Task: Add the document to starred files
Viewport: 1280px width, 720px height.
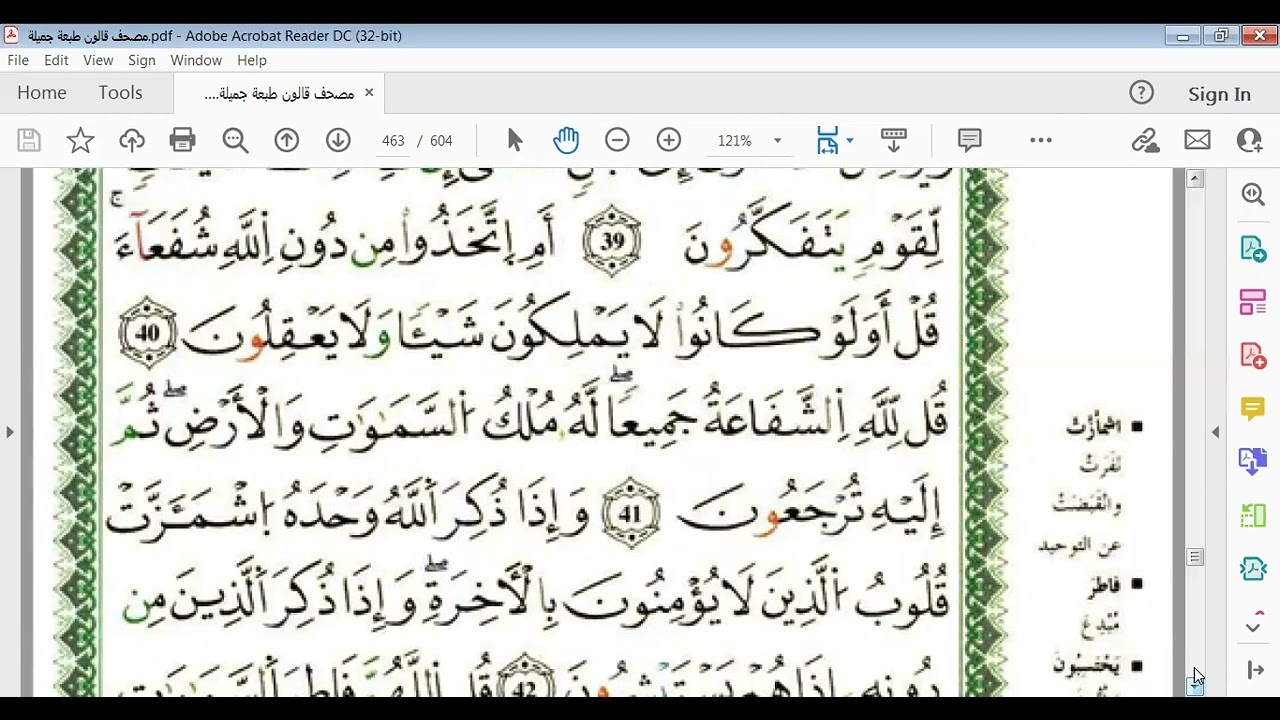Action: coord(80,140)
